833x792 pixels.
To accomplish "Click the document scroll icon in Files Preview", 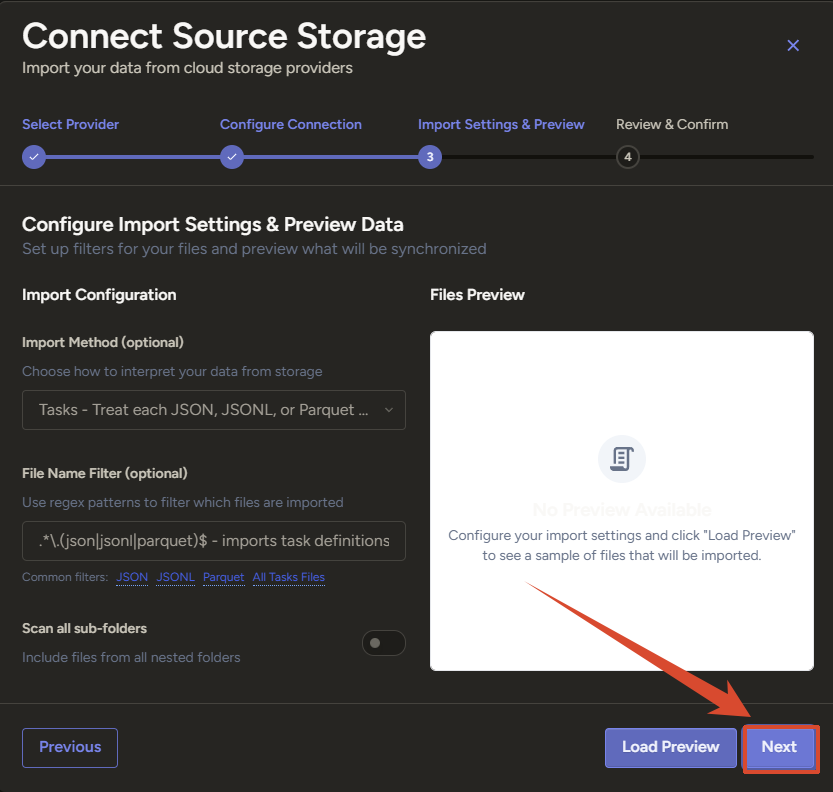I will pos(622,459).
